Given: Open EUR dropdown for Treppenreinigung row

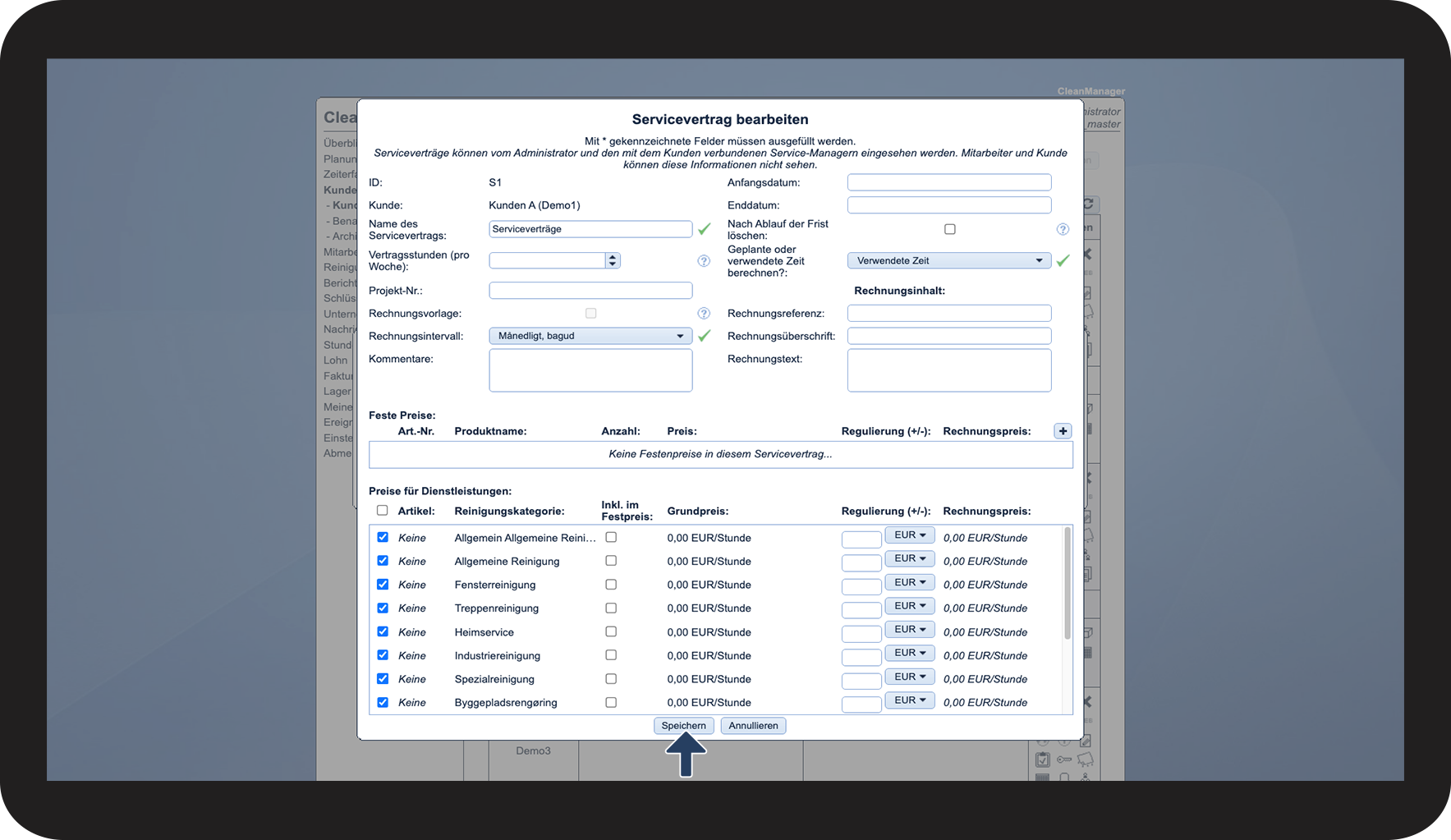Looking at the screenshot, I should tap(910, 606).
